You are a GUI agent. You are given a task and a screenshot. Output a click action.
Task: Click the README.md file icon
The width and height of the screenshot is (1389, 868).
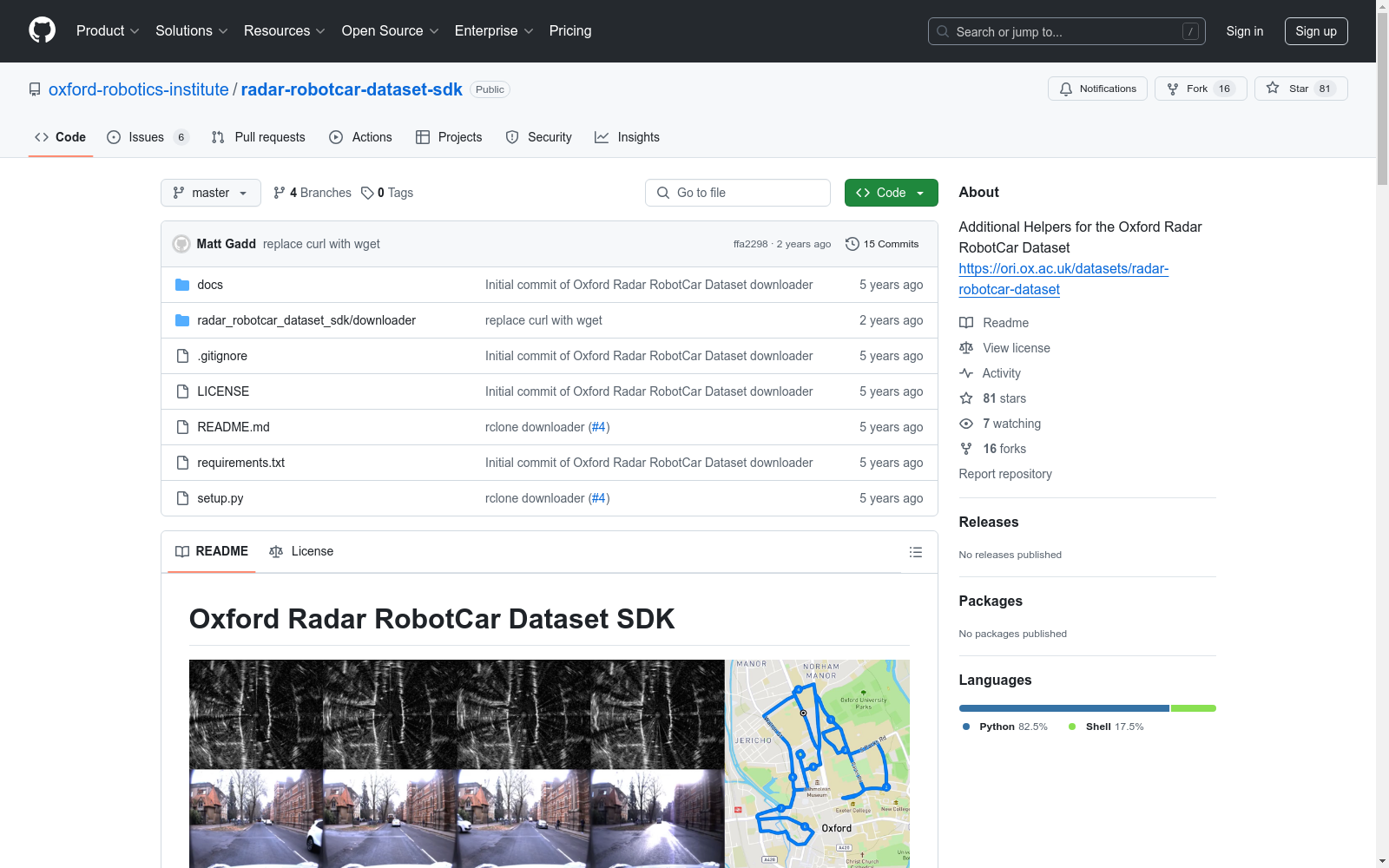click(182, 427)
